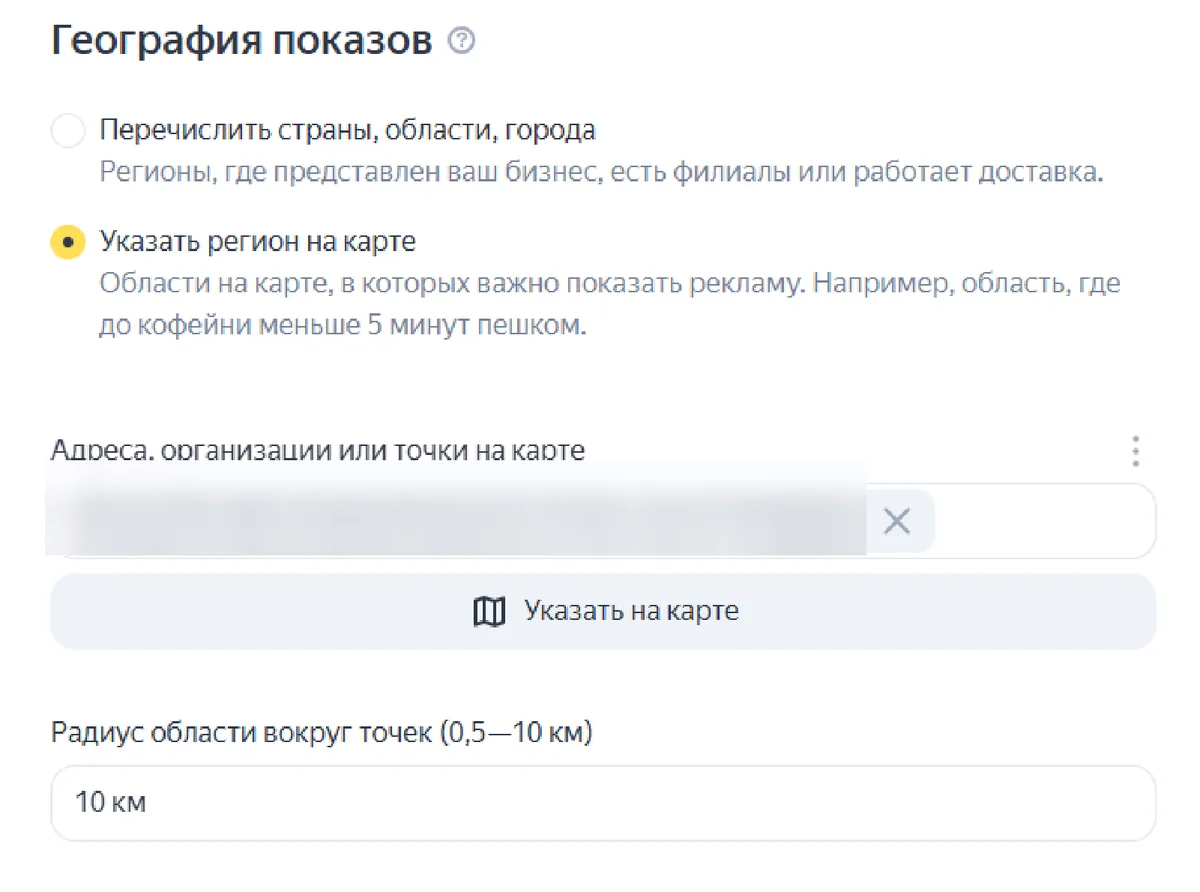
Task: Click description mentioning до кофейни меньше 5 минут
Action: click(x=609, y=305)
